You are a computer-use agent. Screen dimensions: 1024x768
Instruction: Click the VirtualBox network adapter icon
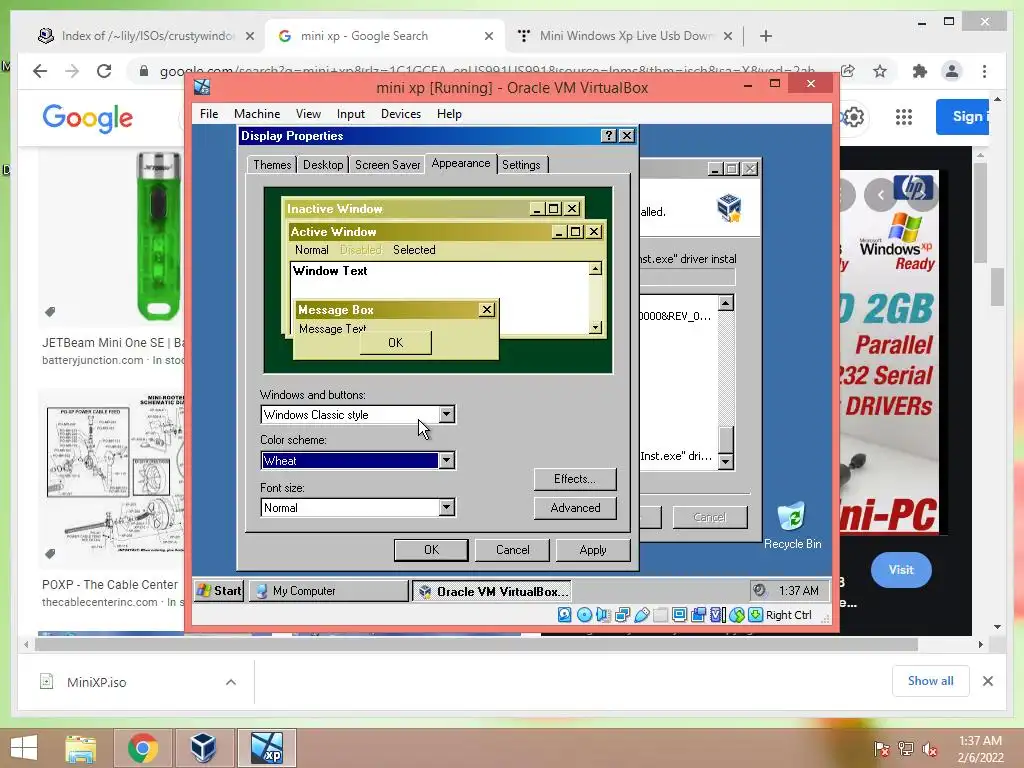pos(622,615)
